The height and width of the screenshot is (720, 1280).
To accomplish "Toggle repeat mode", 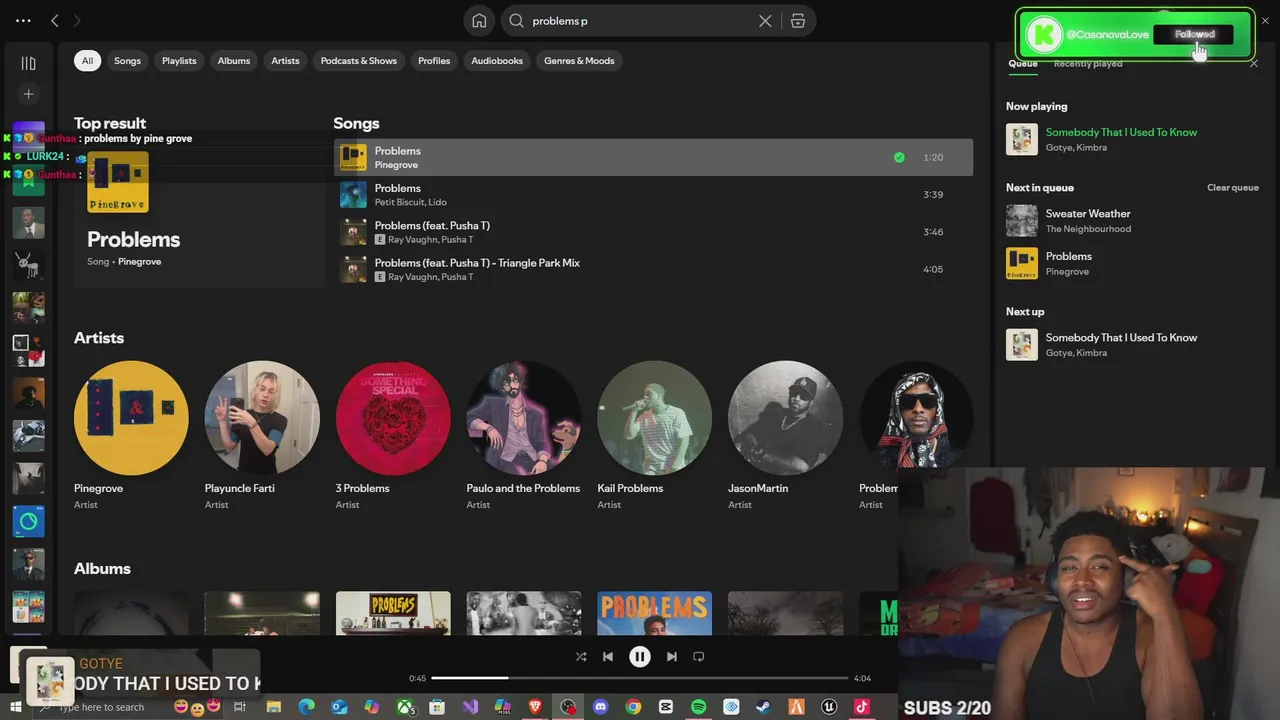I will click(699, 657).
